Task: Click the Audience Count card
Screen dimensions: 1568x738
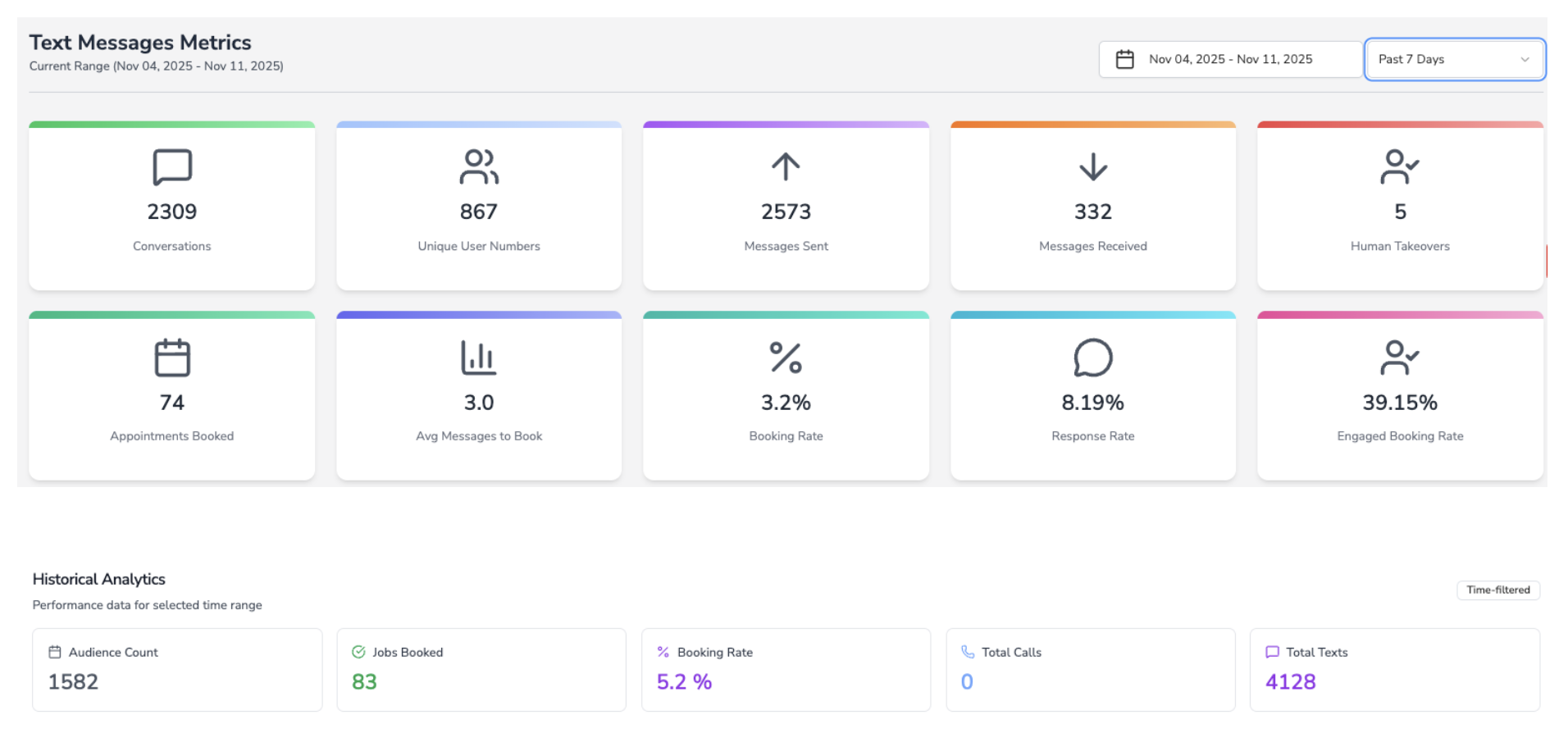Action: pyautogui.click(x=176, y=669)
